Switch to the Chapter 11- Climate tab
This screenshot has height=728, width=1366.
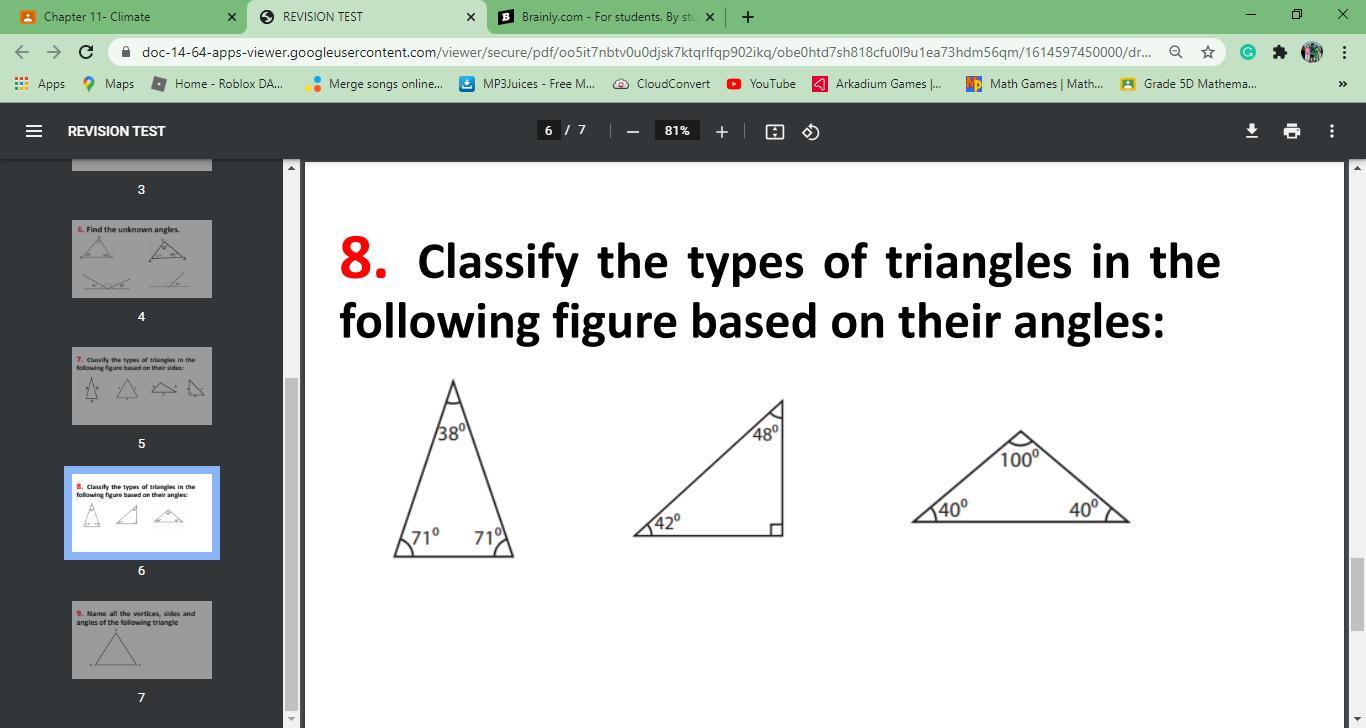[x=126, y=17]
